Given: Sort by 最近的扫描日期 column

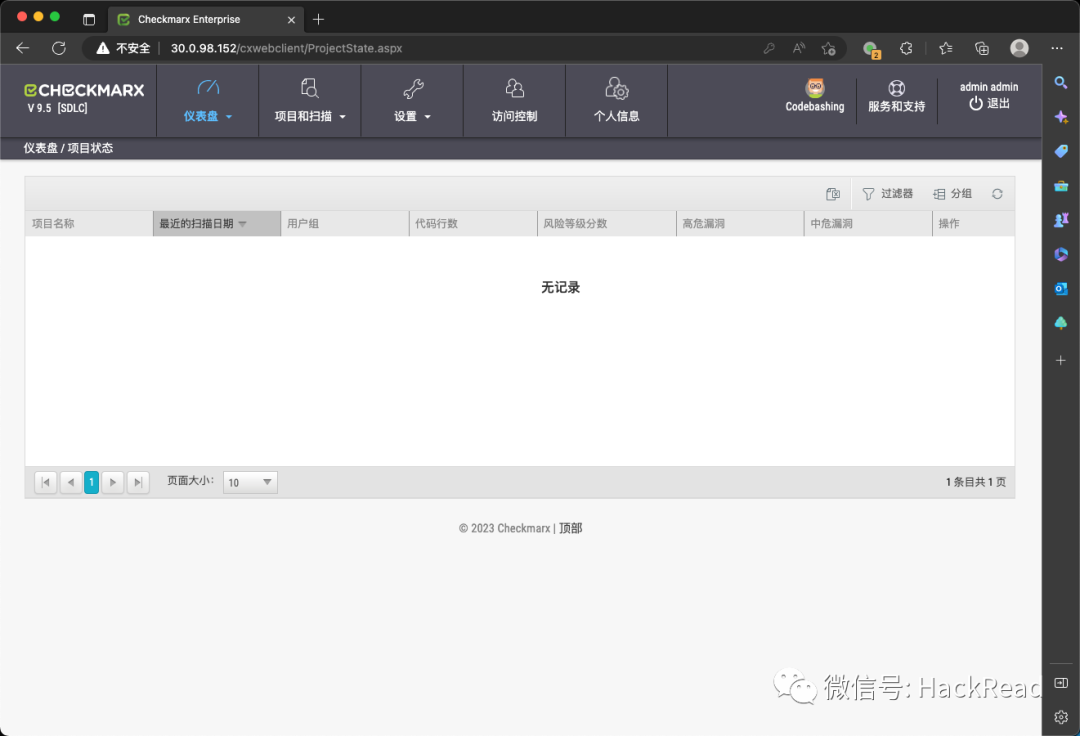Looking at the screenshot, I should (x=217, y=224).
